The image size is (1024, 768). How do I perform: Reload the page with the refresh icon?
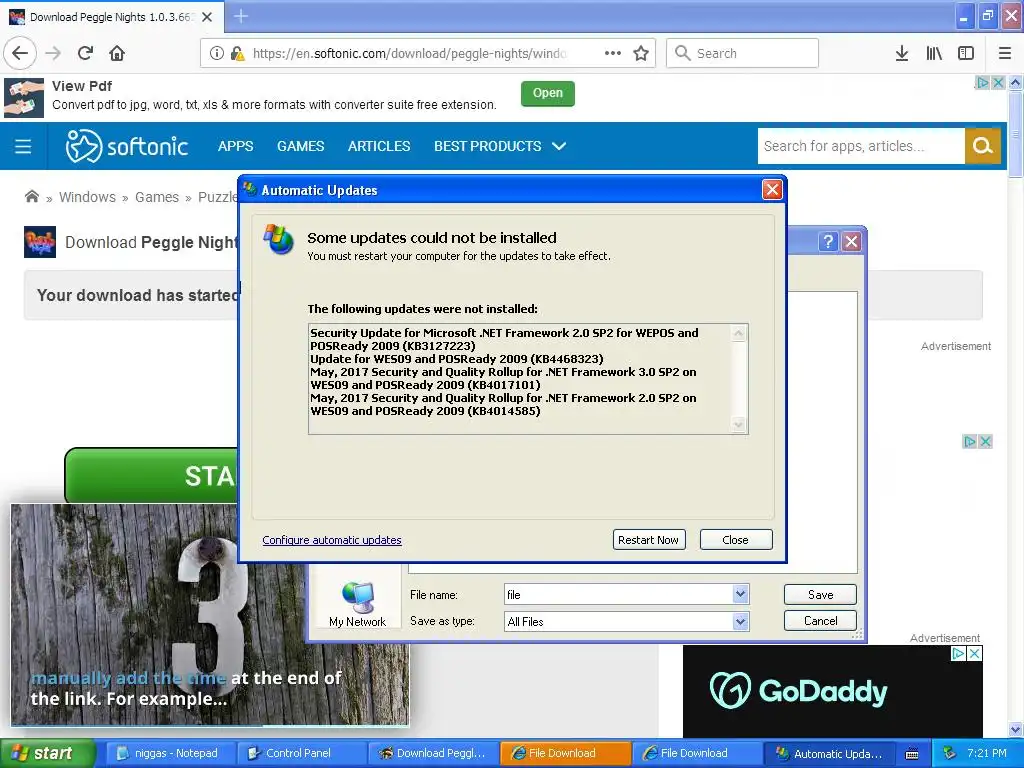85,53
